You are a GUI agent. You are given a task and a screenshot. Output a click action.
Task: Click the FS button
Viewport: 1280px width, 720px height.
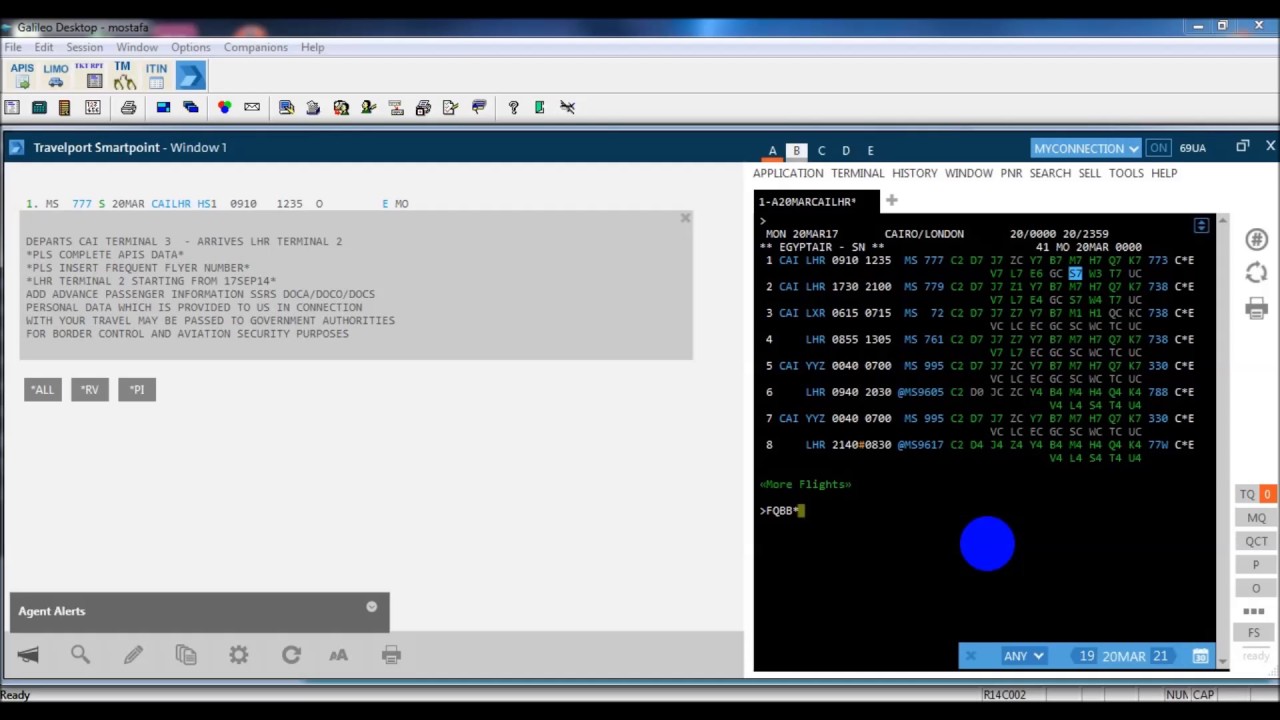pyautogui.click(x=1254, y=632)
